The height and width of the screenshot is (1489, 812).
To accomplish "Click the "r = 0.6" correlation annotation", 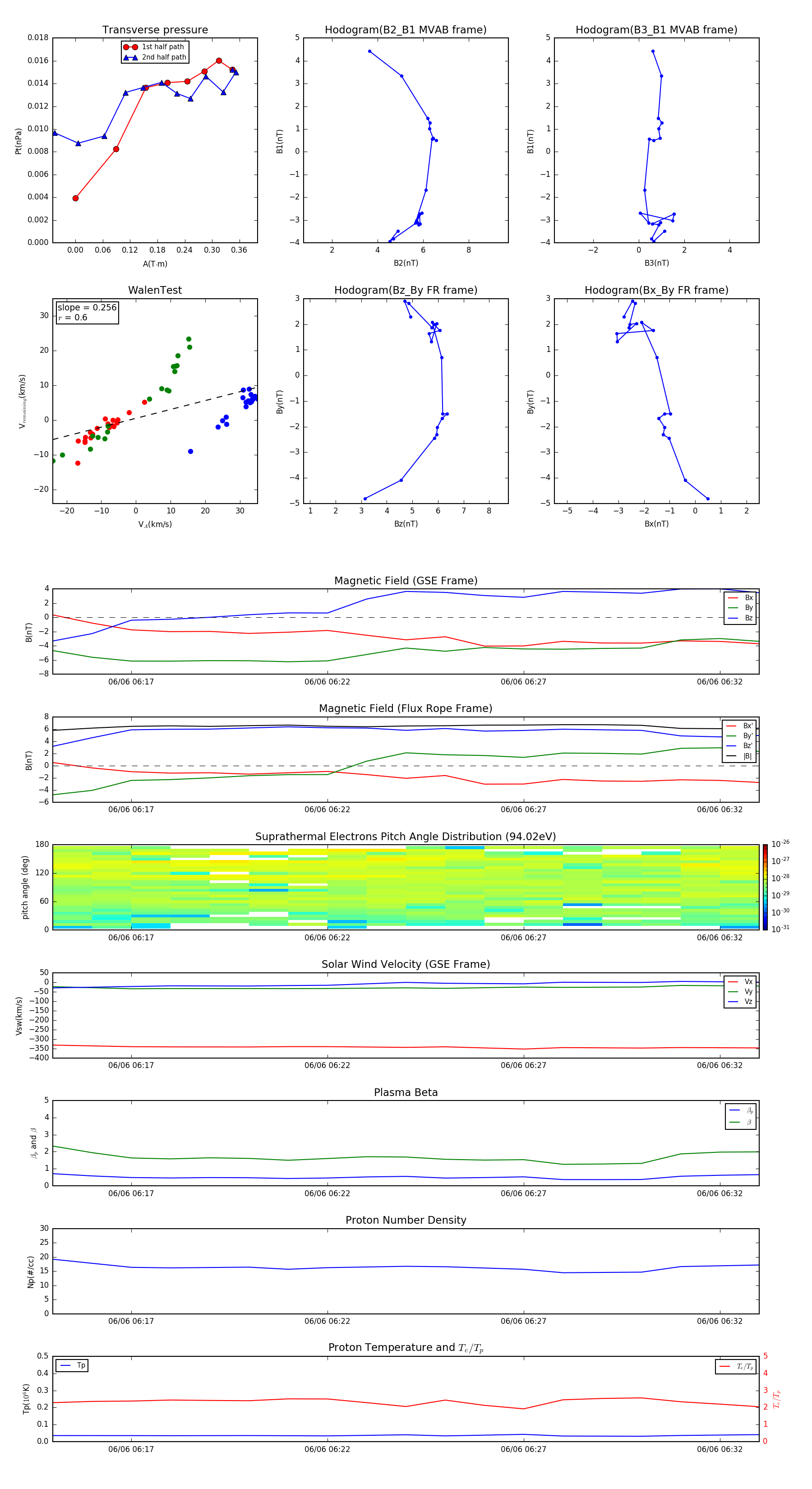I will click(72, 317).
